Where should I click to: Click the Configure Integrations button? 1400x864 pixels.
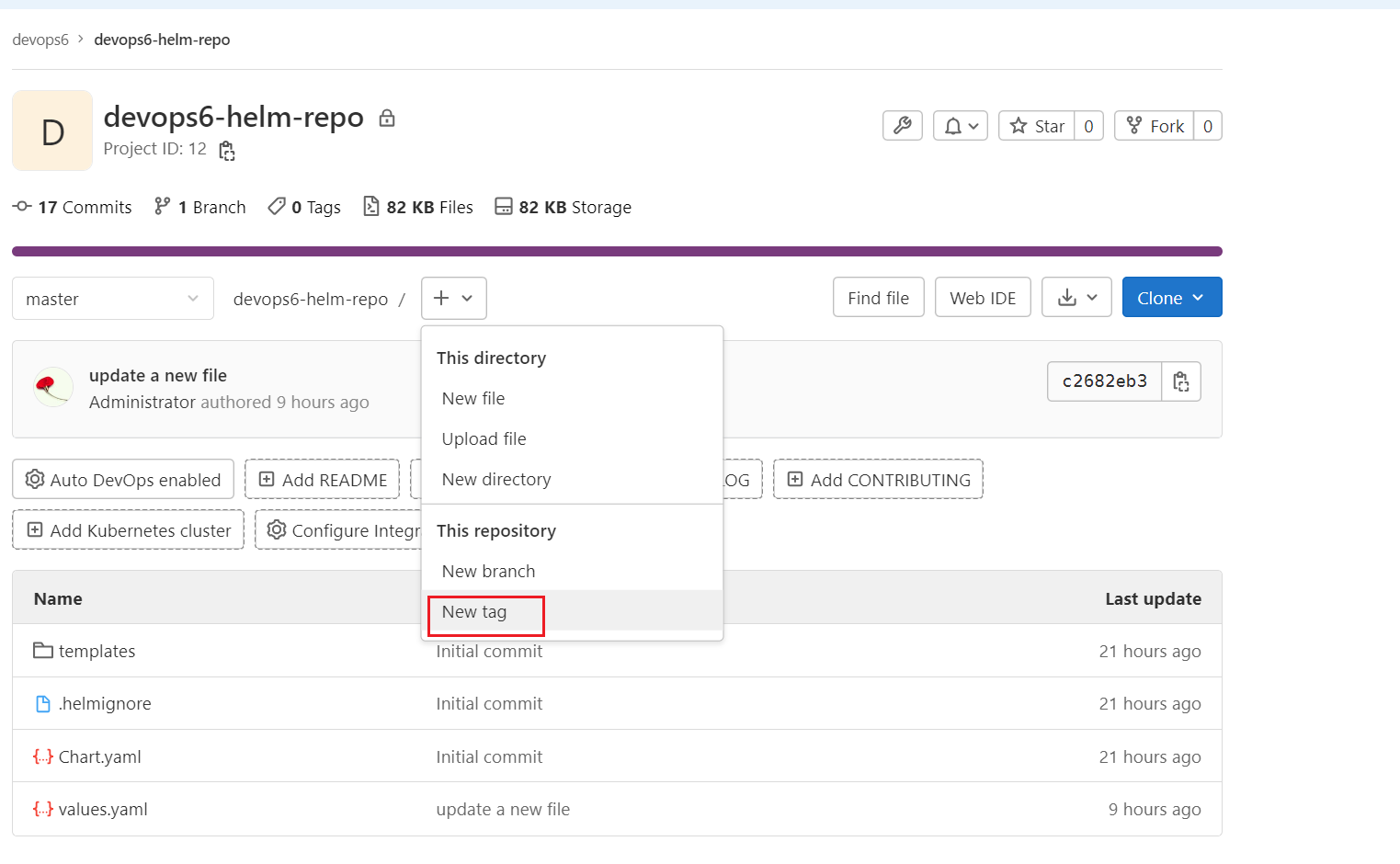coord(338,529)
